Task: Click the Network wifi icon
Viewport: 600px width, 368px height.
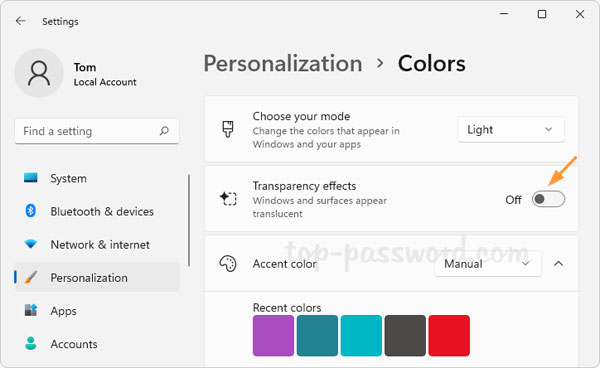Action: click(x=31, y=244)
